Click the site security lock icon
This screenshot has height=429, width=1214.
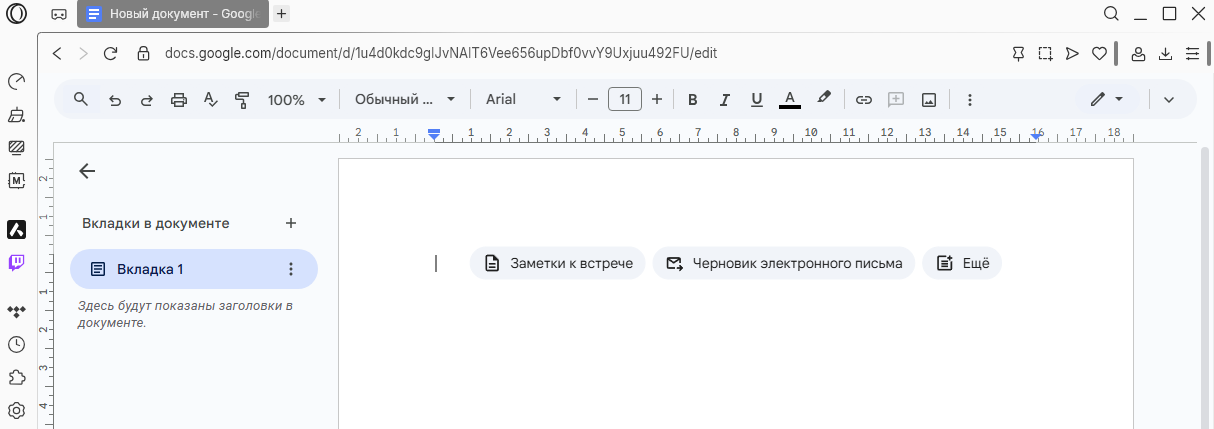click(143, 53)
